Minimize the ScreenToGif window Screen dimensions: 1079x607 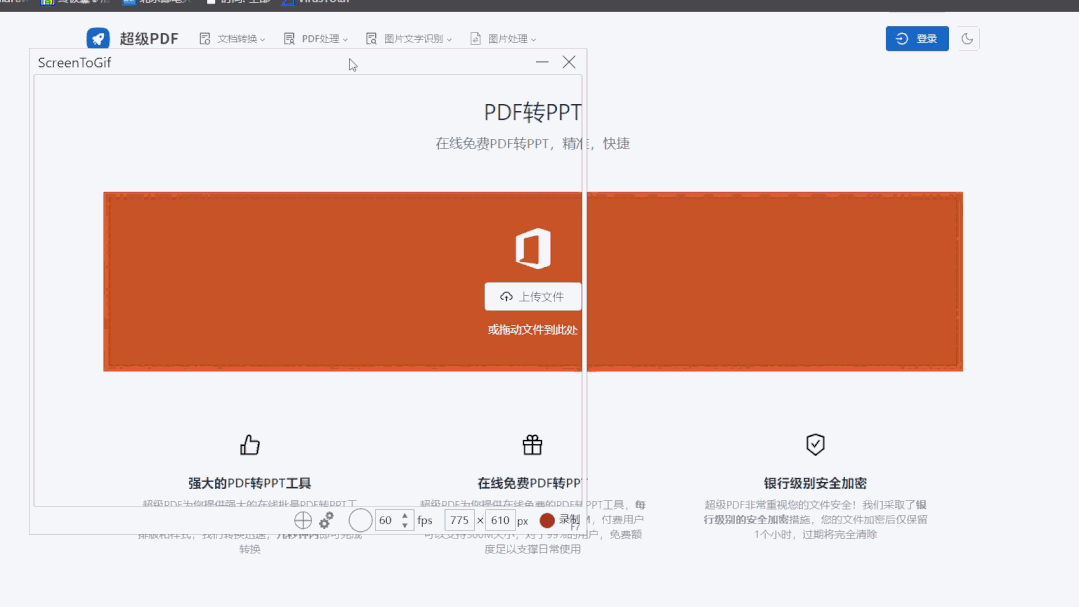(542, 62)
